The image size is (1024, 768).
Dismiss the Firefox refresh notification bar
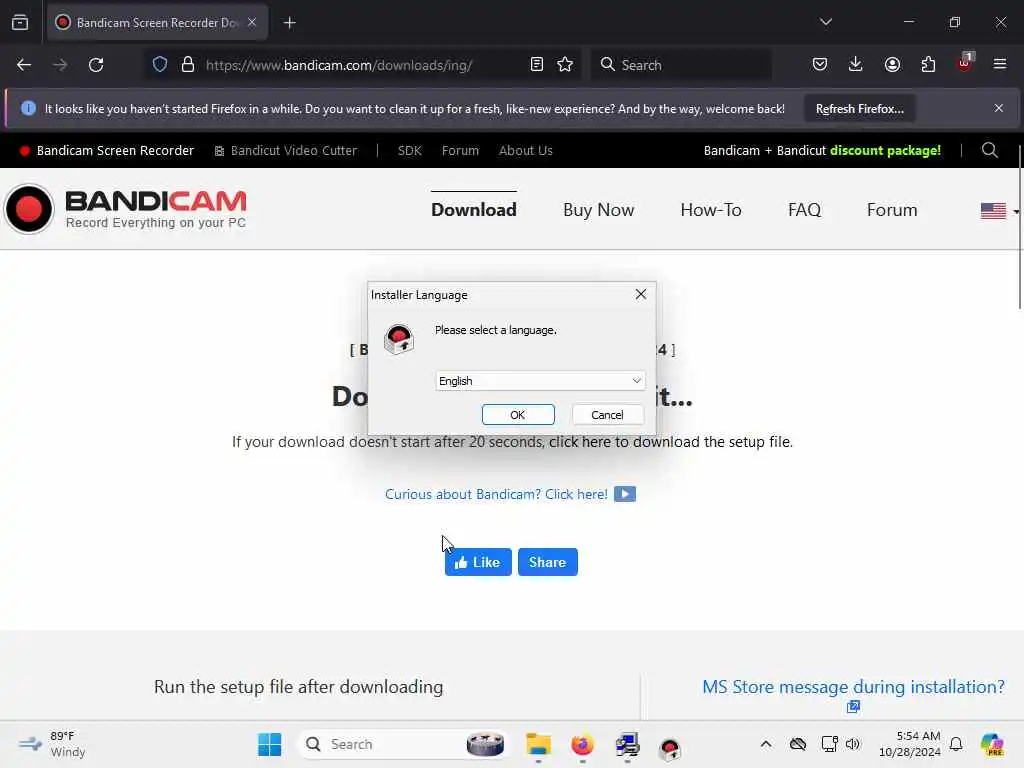pyautogui.click(x=999, y=108)
